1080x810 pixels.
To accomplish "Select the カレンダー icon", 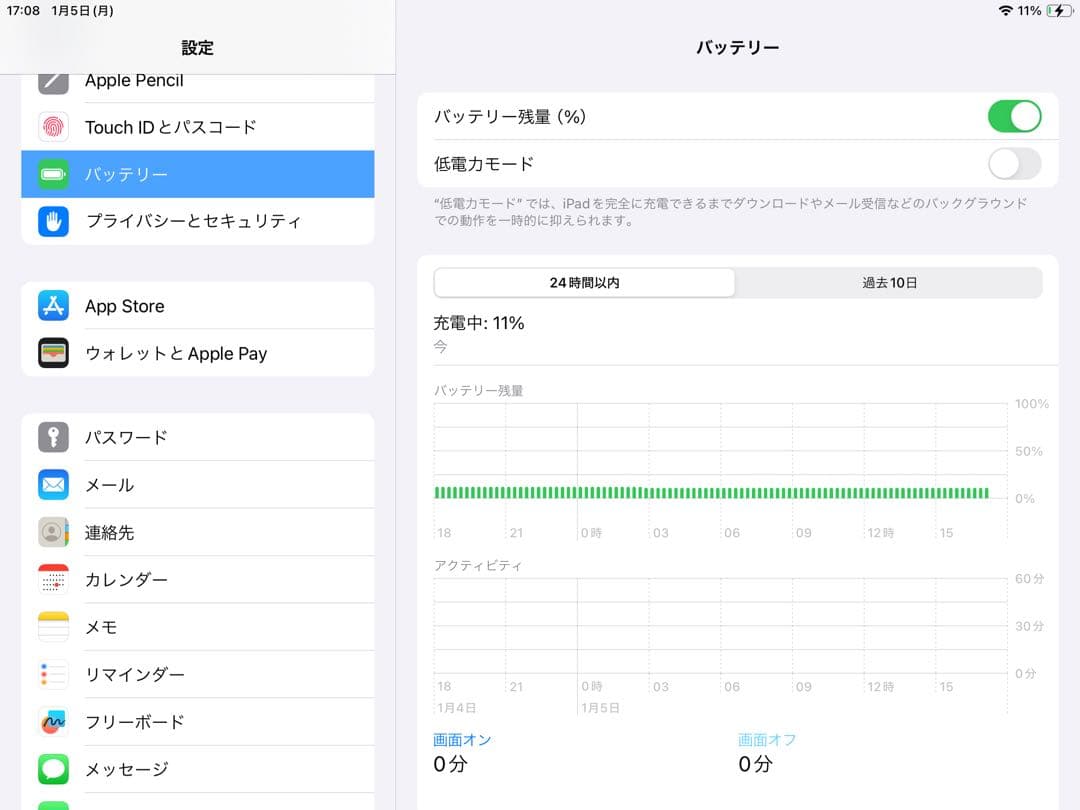I will coord(52,580).
